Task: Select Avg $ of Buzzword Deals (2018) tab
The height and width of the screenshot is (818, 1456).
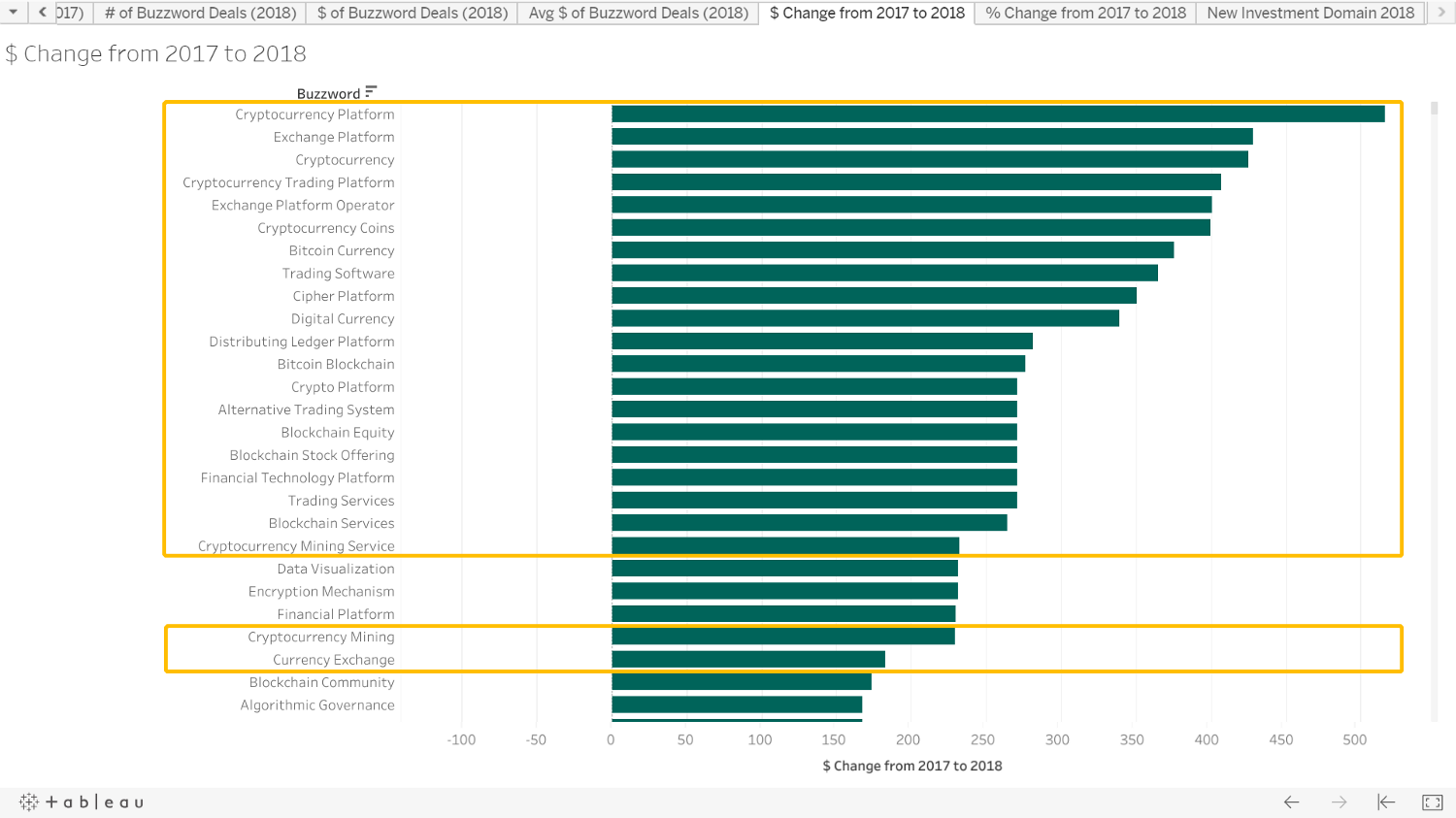Action: point(639,13)
